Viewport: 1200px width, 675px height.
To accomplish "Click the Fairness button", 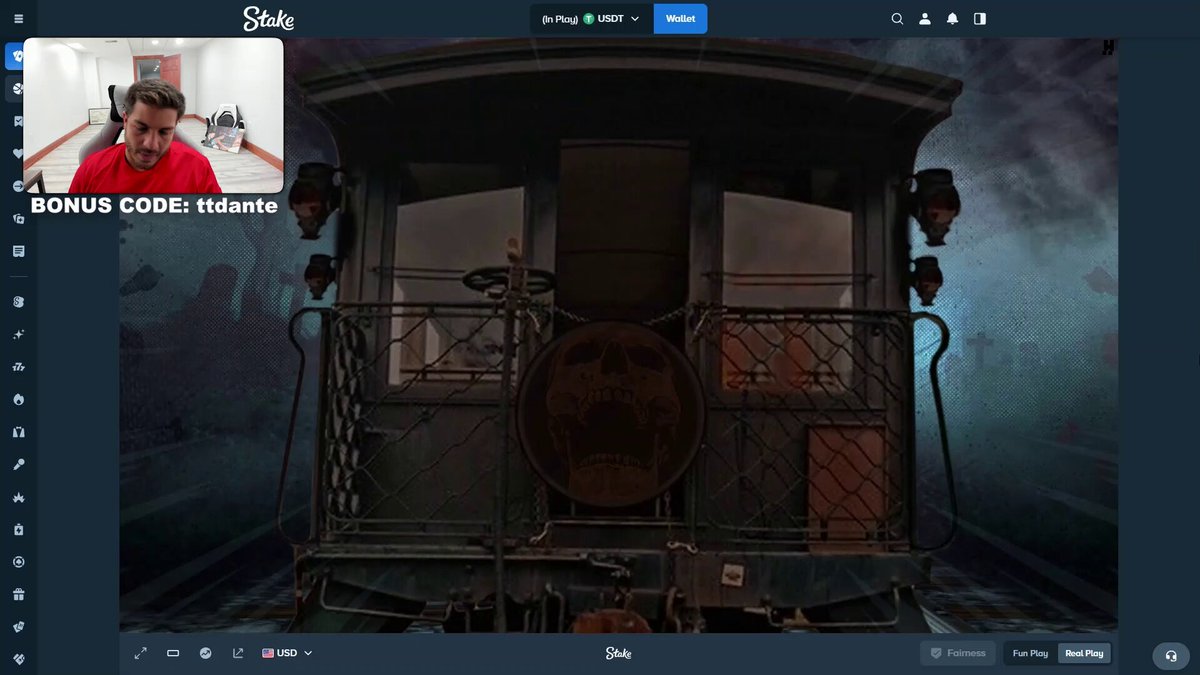I will click(x=958, y=653).
